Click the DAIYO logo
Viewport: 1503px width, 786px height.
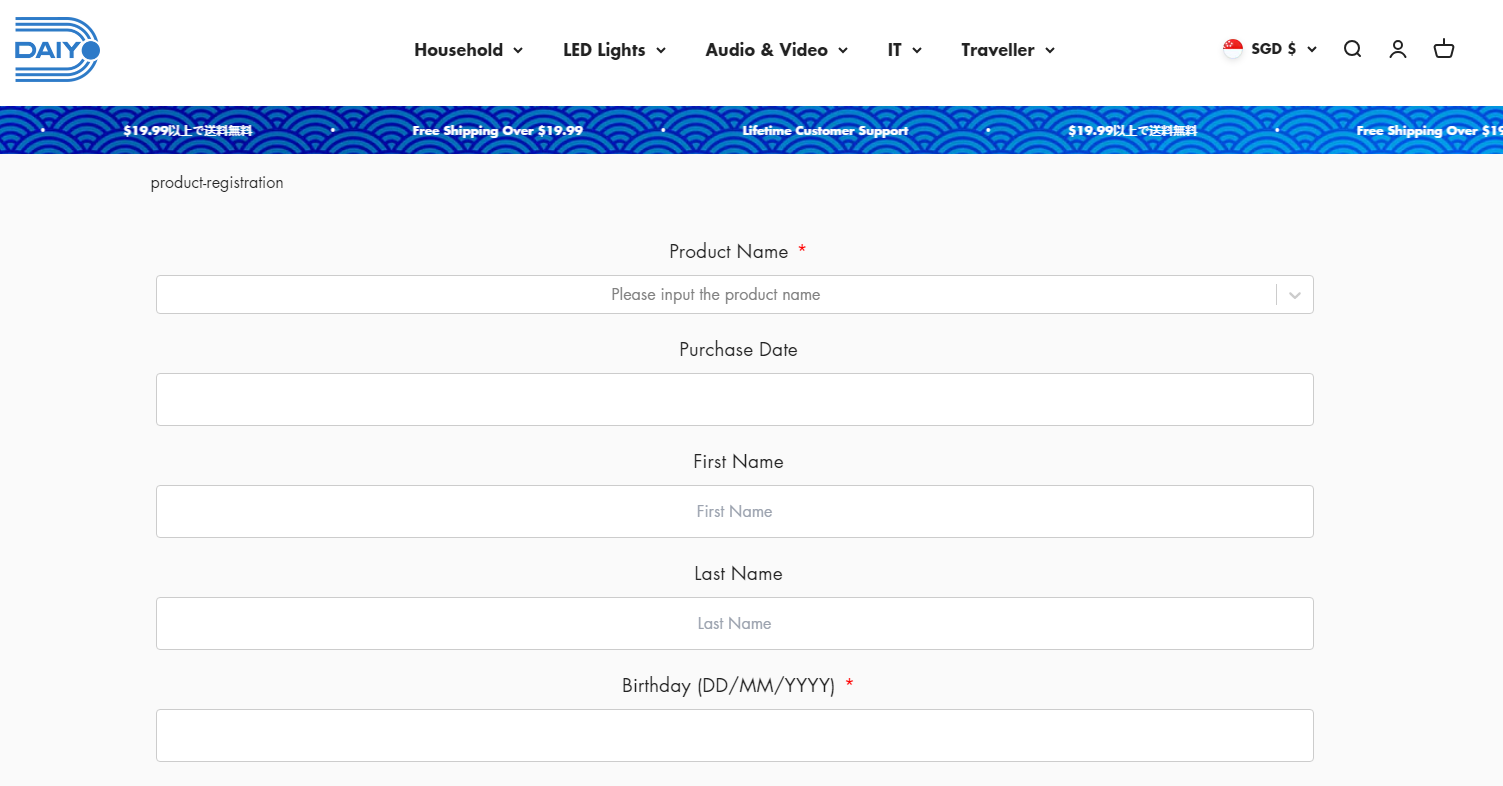point(57,49)
